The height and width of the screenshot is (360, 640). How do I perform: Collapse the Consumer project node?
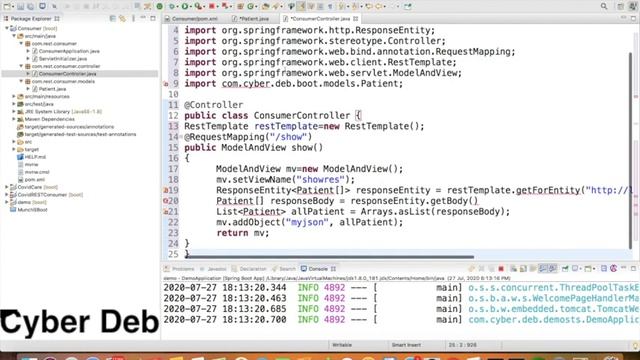click(7, 28)
